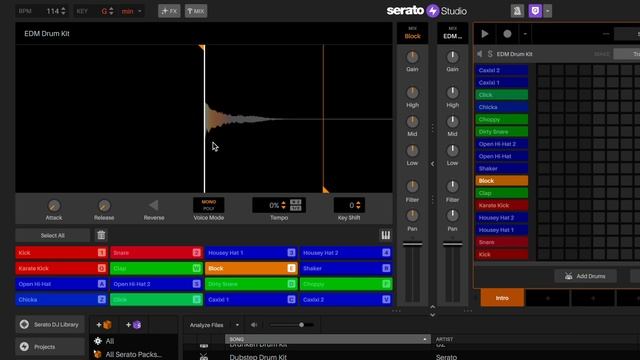Click the preview volume speaker icon

254,325
